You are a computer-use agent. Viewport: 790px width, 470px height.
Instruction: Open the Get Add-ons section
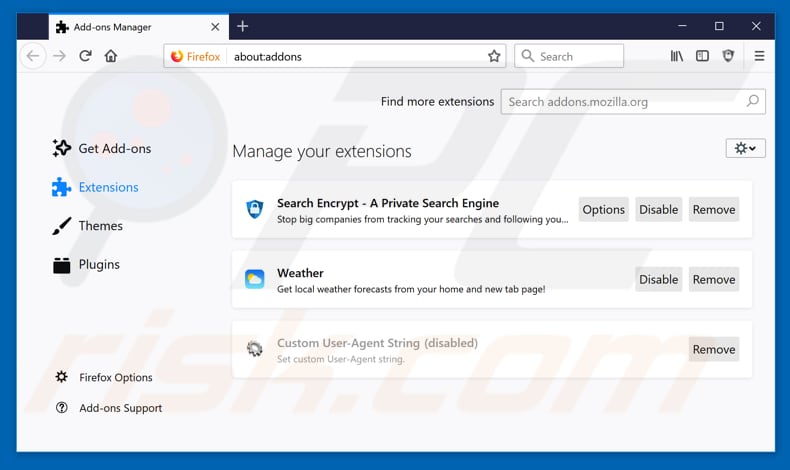[102, 148]
